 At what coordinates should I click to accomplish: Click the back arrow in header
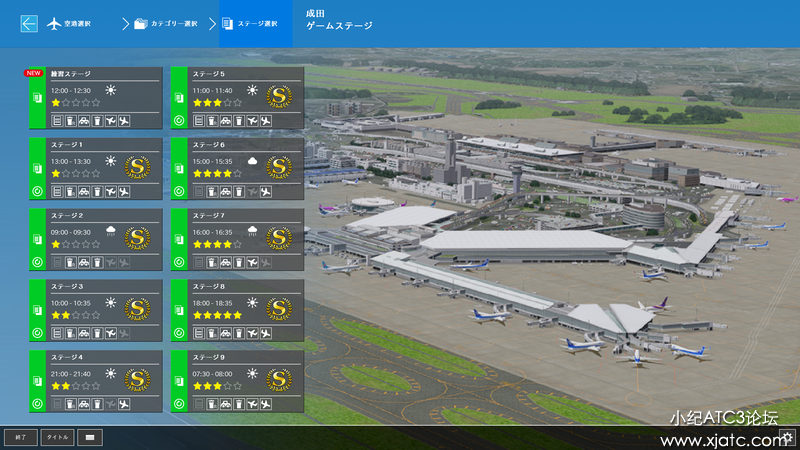point(29,23)
